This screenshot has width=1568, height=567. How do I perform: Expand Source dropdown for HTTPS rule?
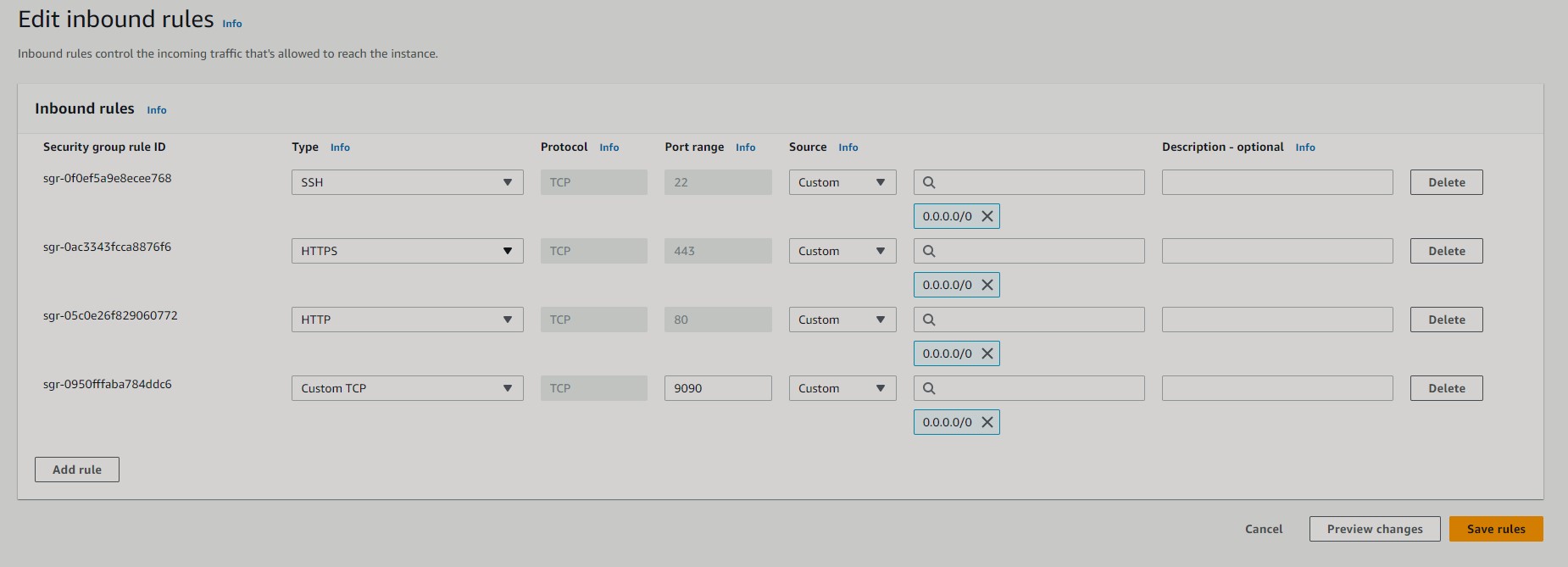pyautogui.click(x=842, y=251)
